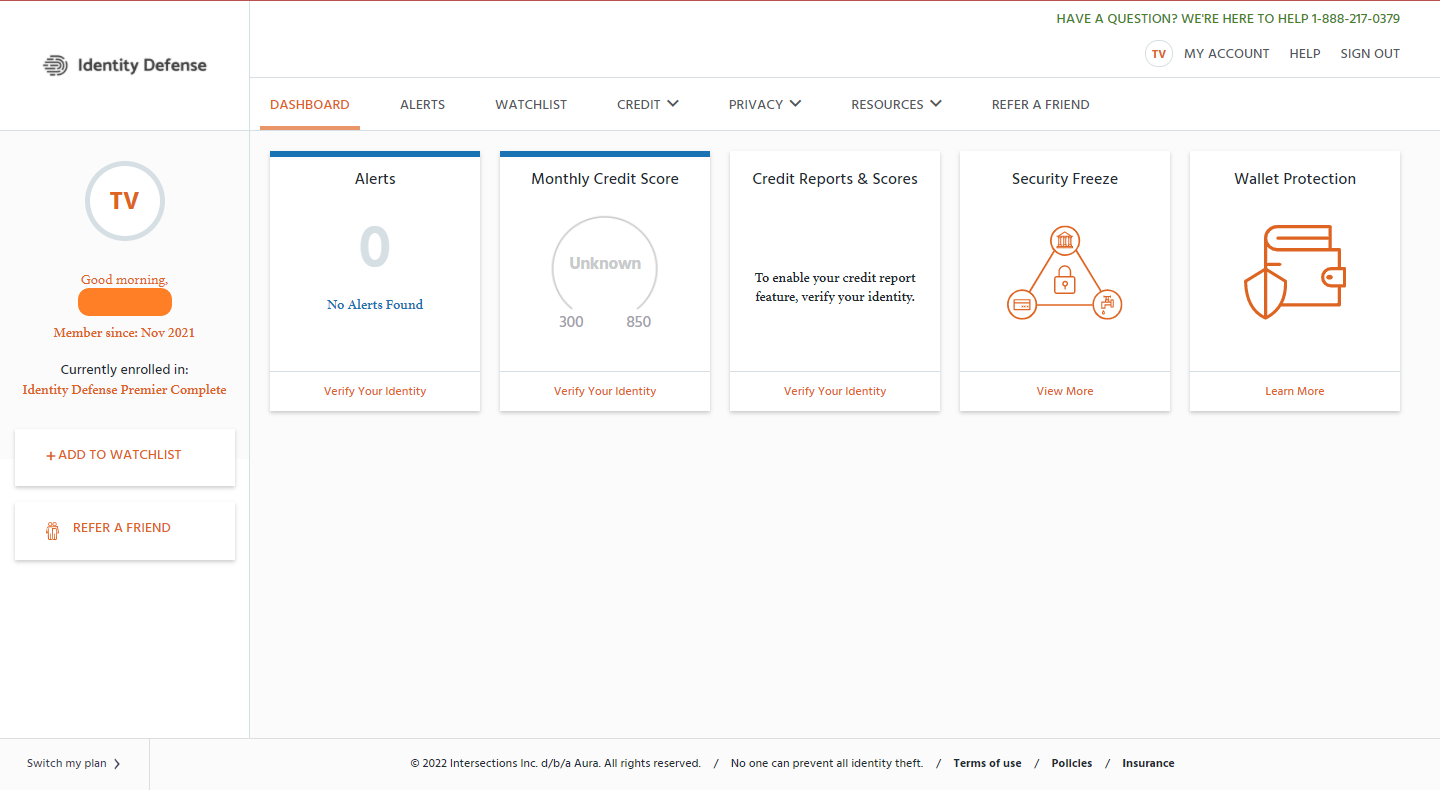Screen dimensions: 1440x790
Task: Click the Wallet Protection shield wallet icon
Action: coord(1294,272)
